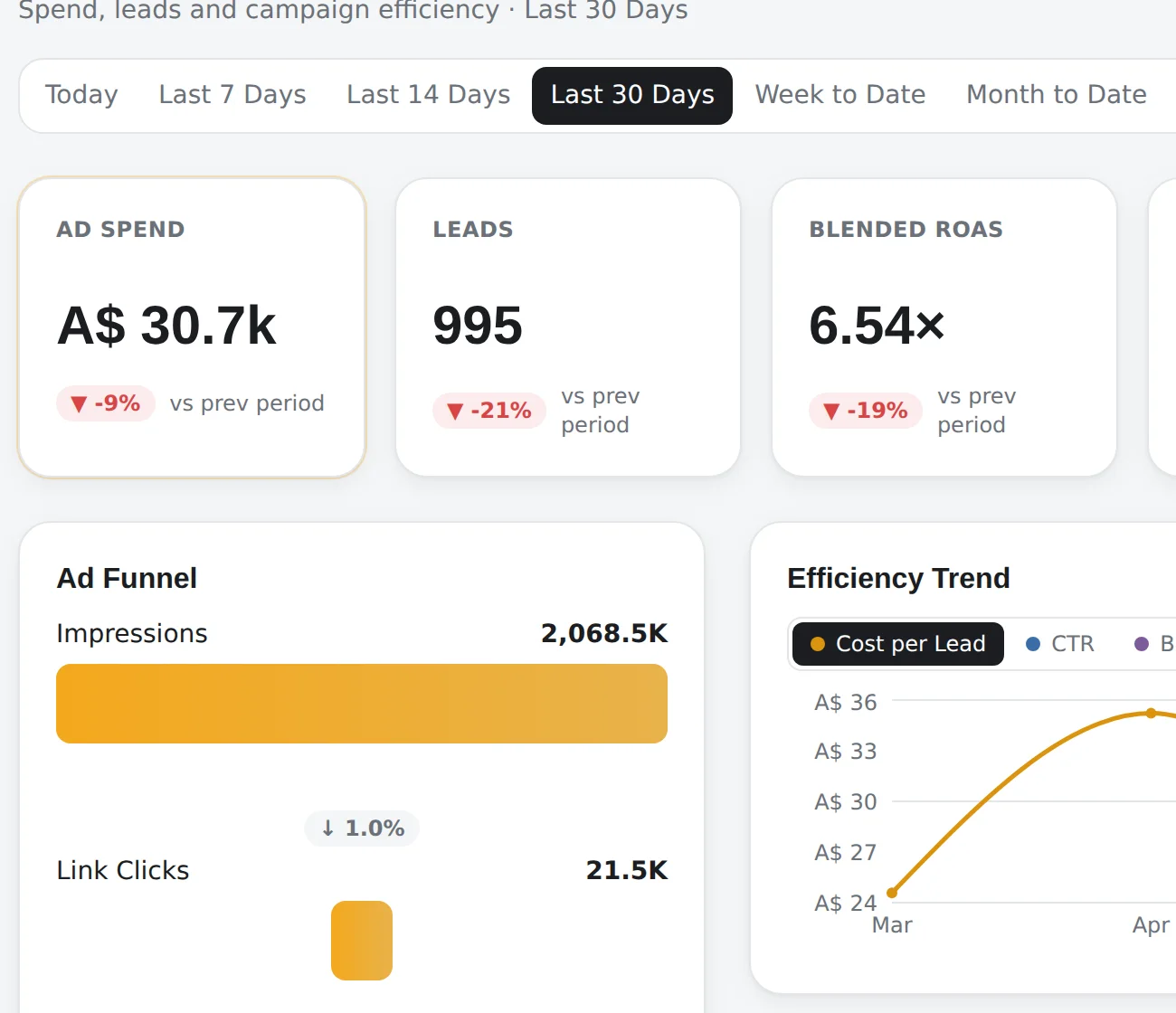Viewport: 1176px width, 1013px height.
Task: Click the Ad Funnel heading
Action: [127, 578]
